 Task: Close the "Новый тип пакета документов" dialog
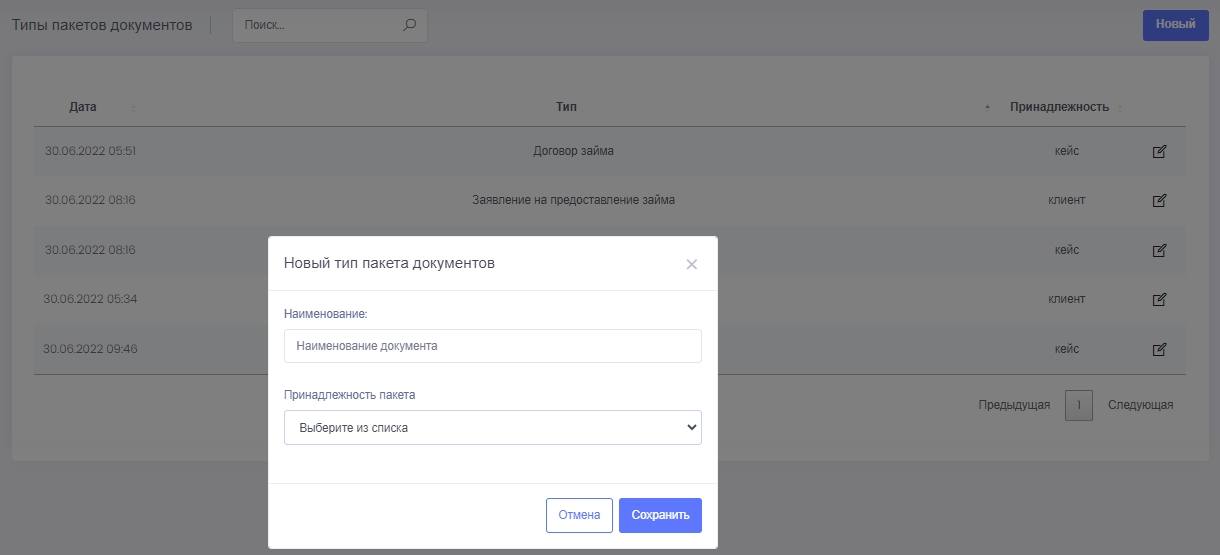(691, 265)
